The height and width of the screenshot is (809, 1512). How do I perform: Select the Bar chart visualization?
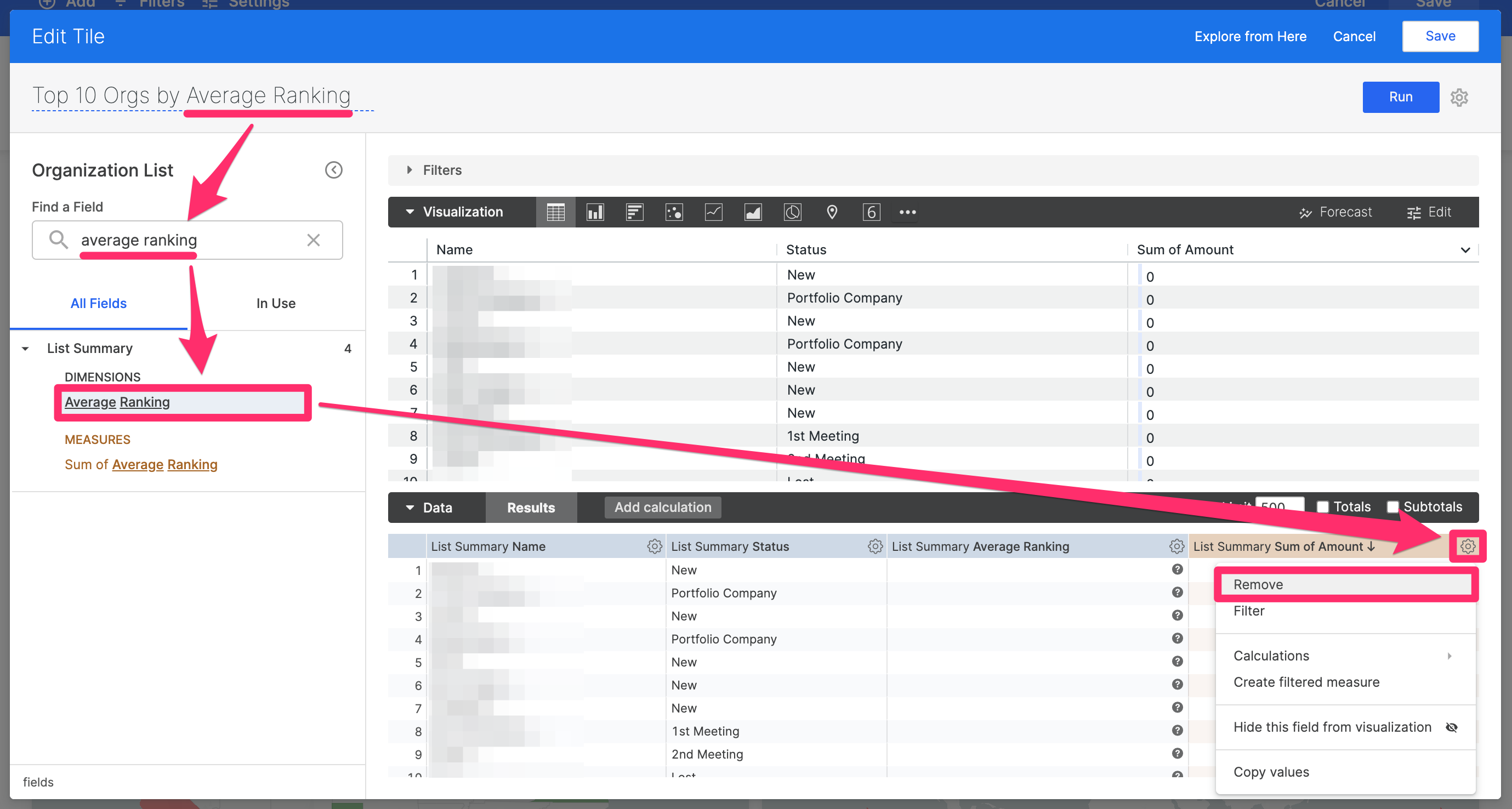pyautogui.click(x=634, y=212)
